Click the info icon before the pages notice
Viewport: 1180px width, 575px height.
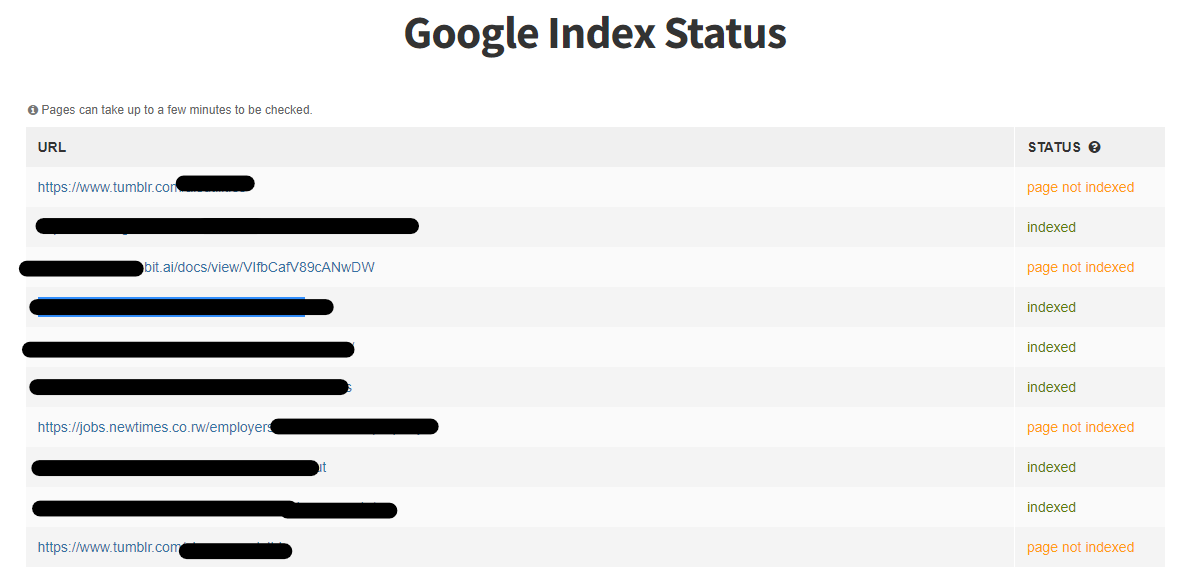click(x=32, y=110)
